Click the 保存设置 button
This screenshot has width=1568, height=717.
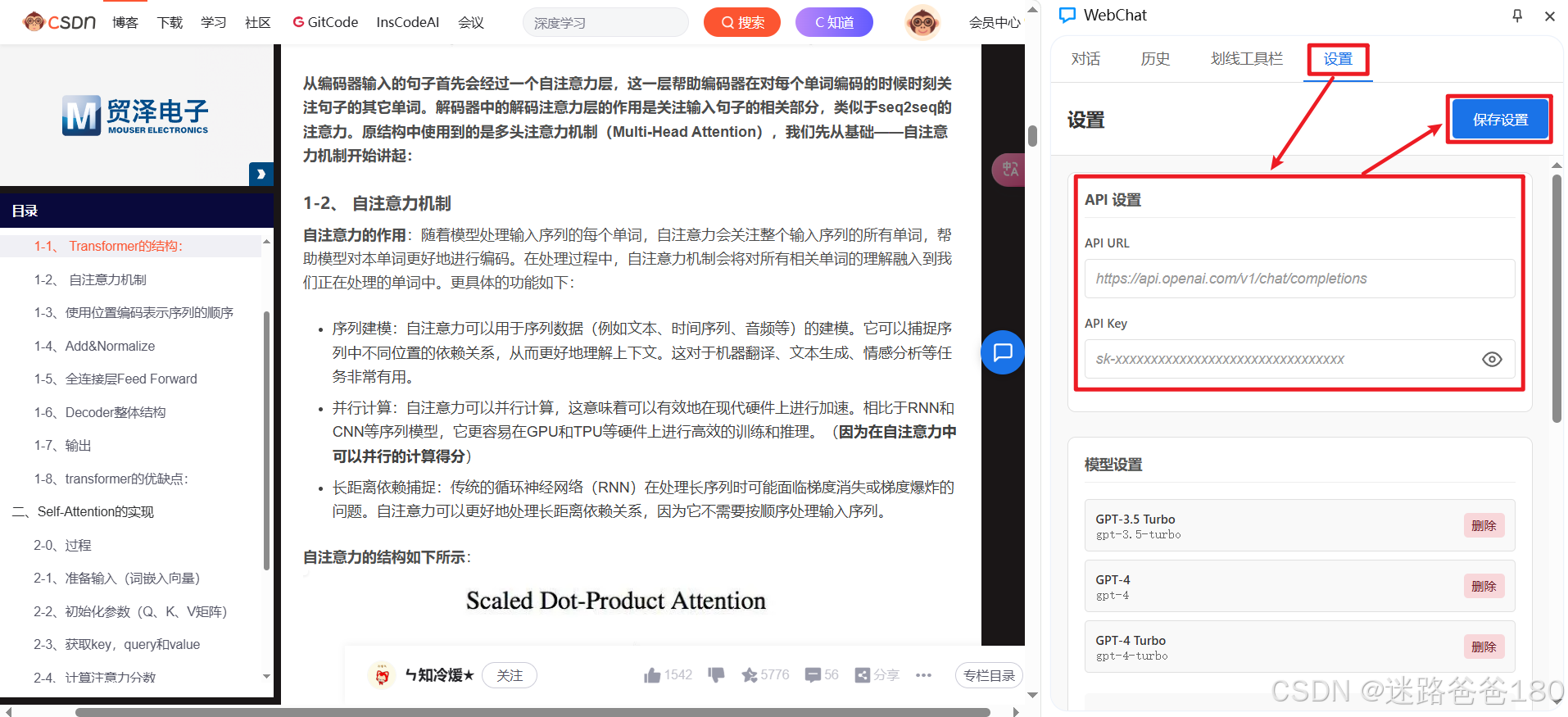1500,120
